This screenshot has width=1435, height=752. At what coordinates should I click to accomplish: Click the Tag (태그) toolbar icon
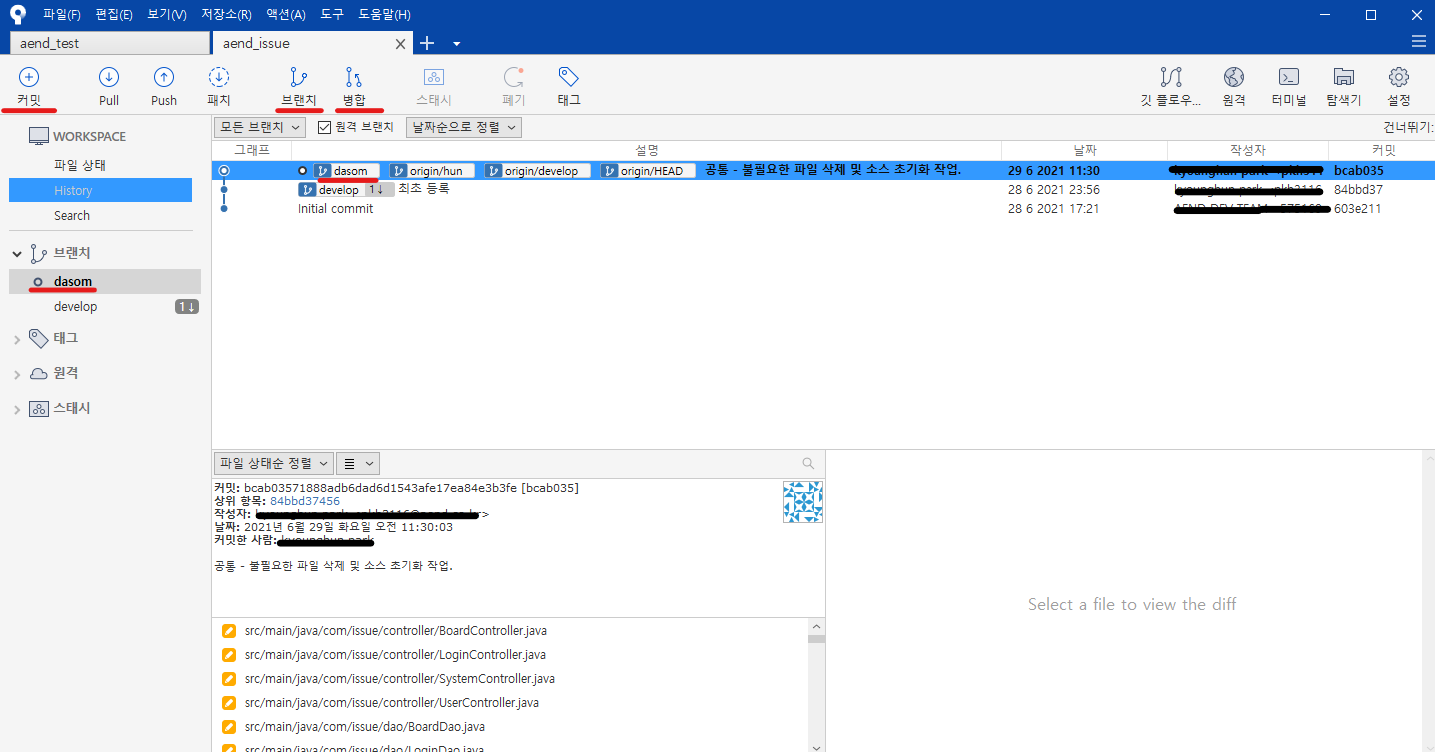click(569, 77)
